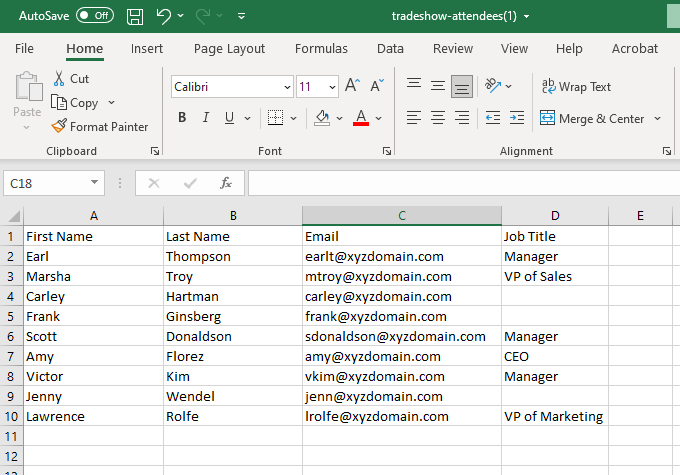
Task: Click the Wrap Text button
Action: (x=576, y=87)
